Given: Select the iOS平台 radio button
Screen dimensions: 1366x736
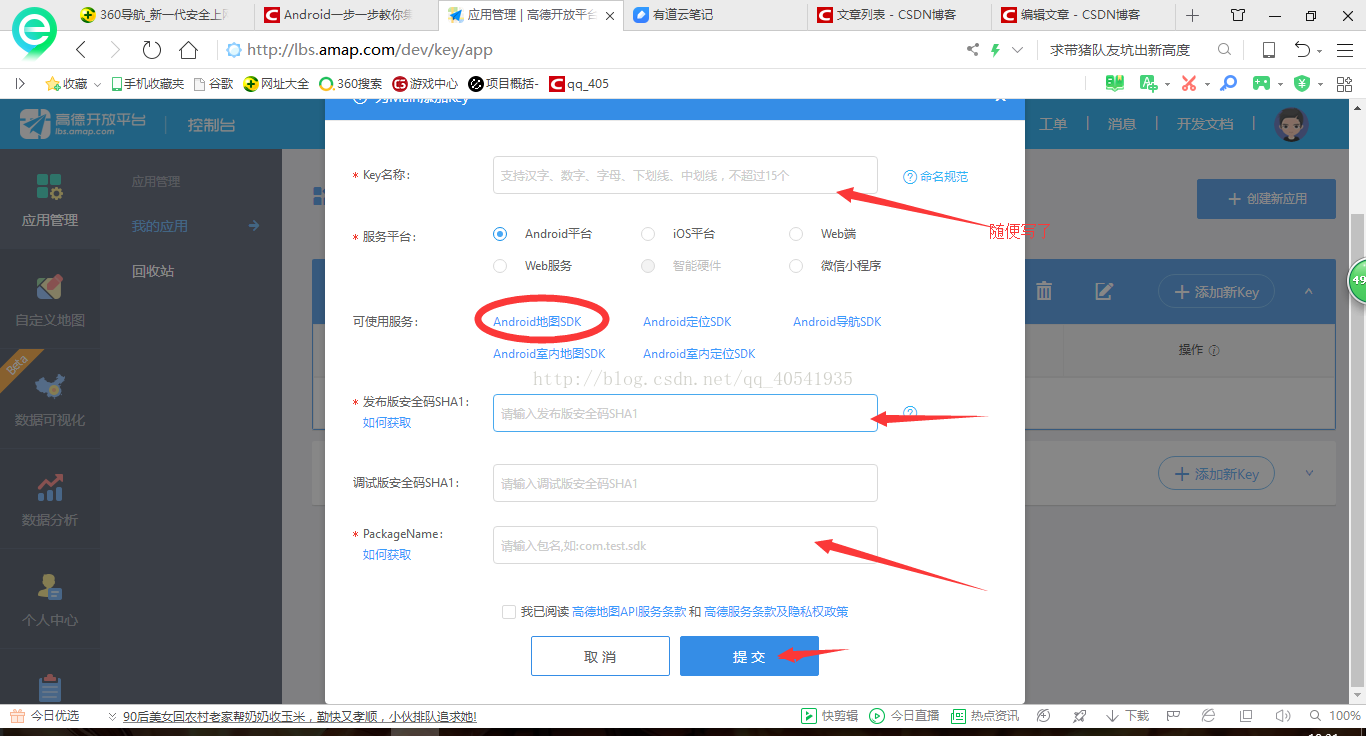Looking at the screenshot, I should pos(648,234).
